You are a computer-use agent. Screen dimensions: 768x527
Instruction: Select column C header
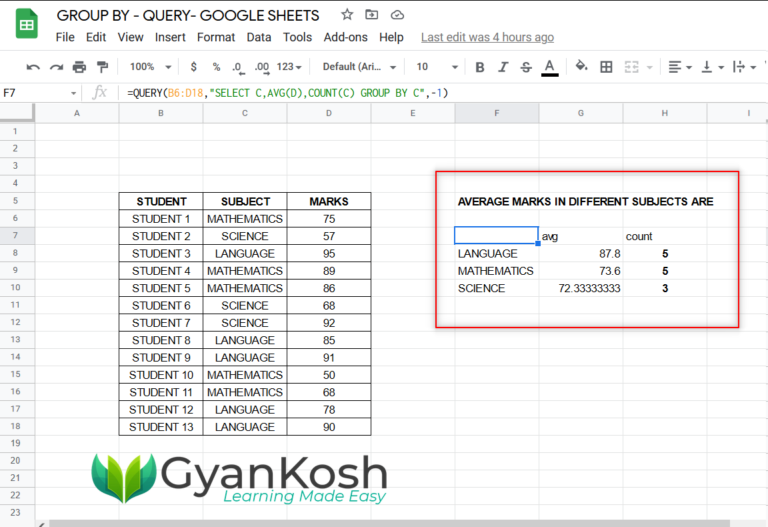tap(245, 113)
